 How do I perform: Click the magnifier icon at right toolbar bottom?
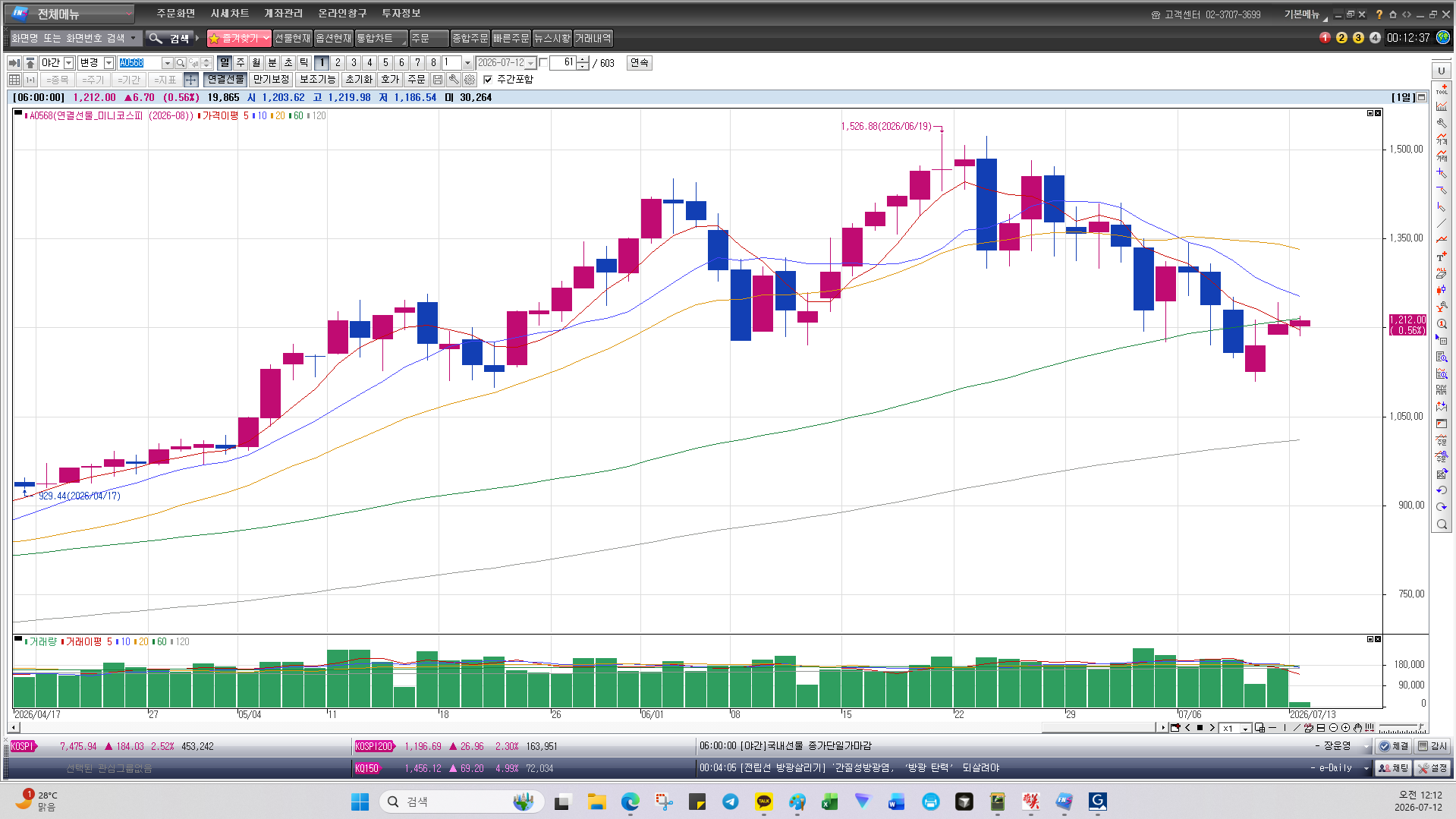(1442, 524)
